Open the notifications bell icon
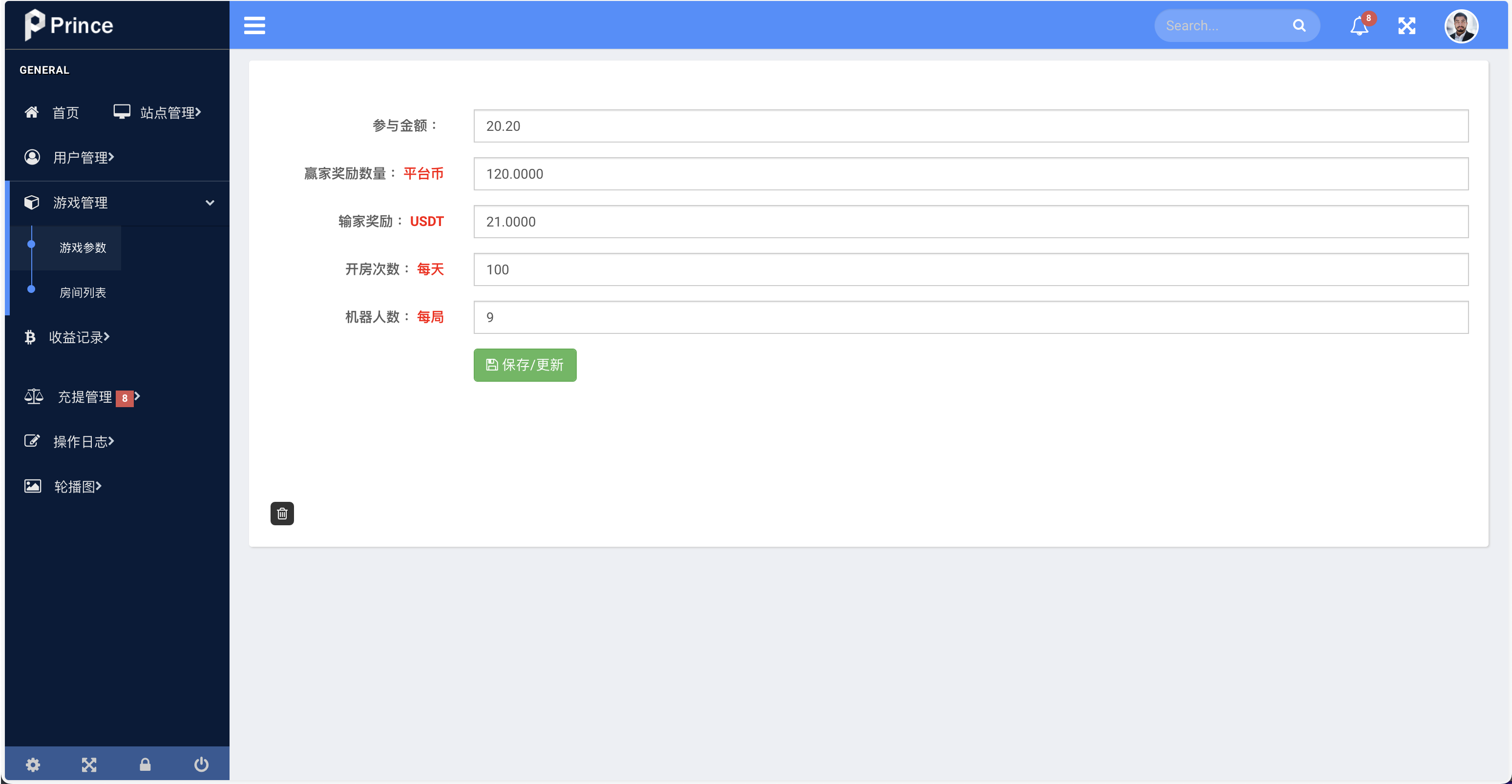1512x784 pixels. (x=1359, y=26)
